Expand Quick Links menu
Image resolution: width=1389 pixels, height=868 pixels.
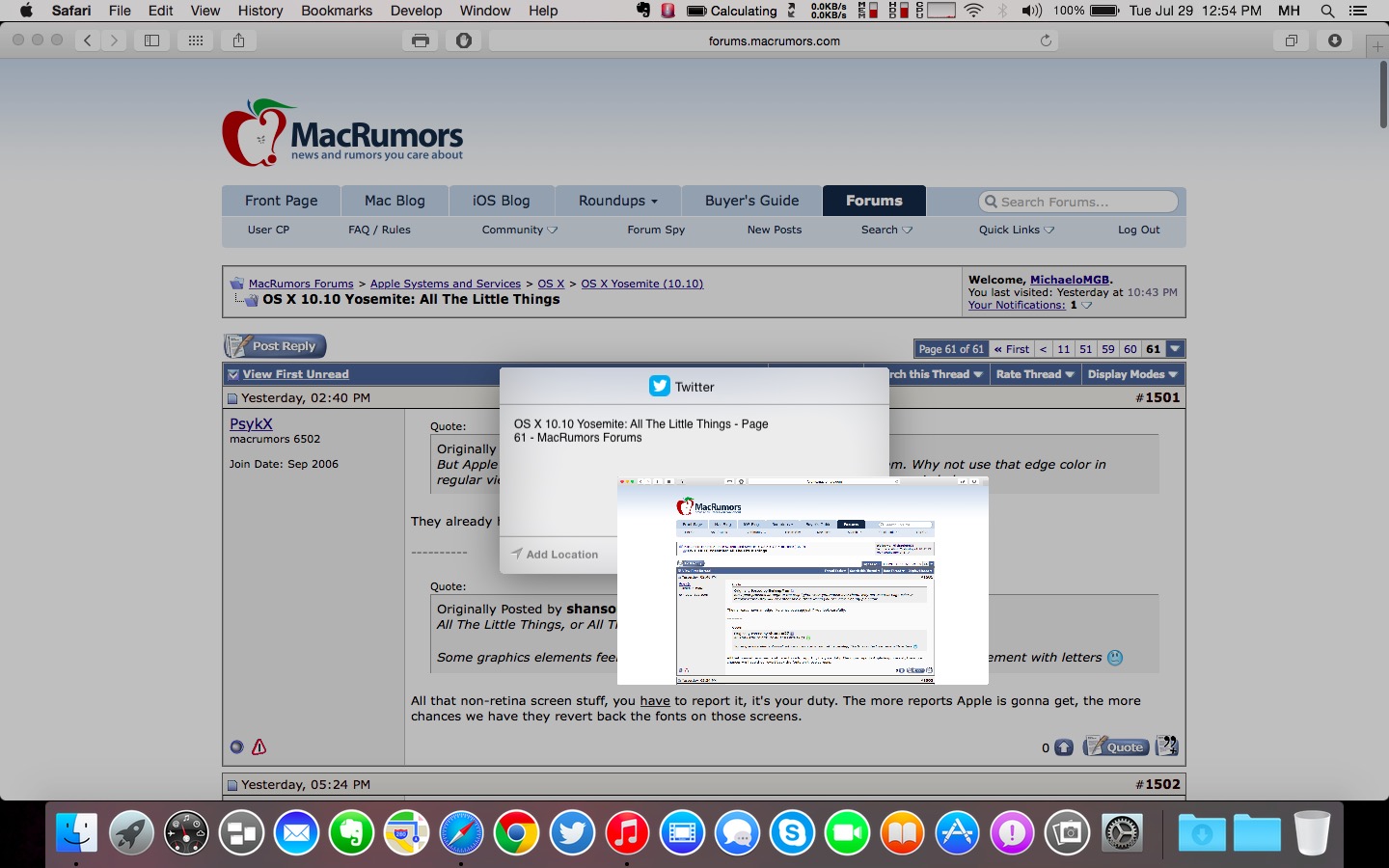pos(1017,230)
